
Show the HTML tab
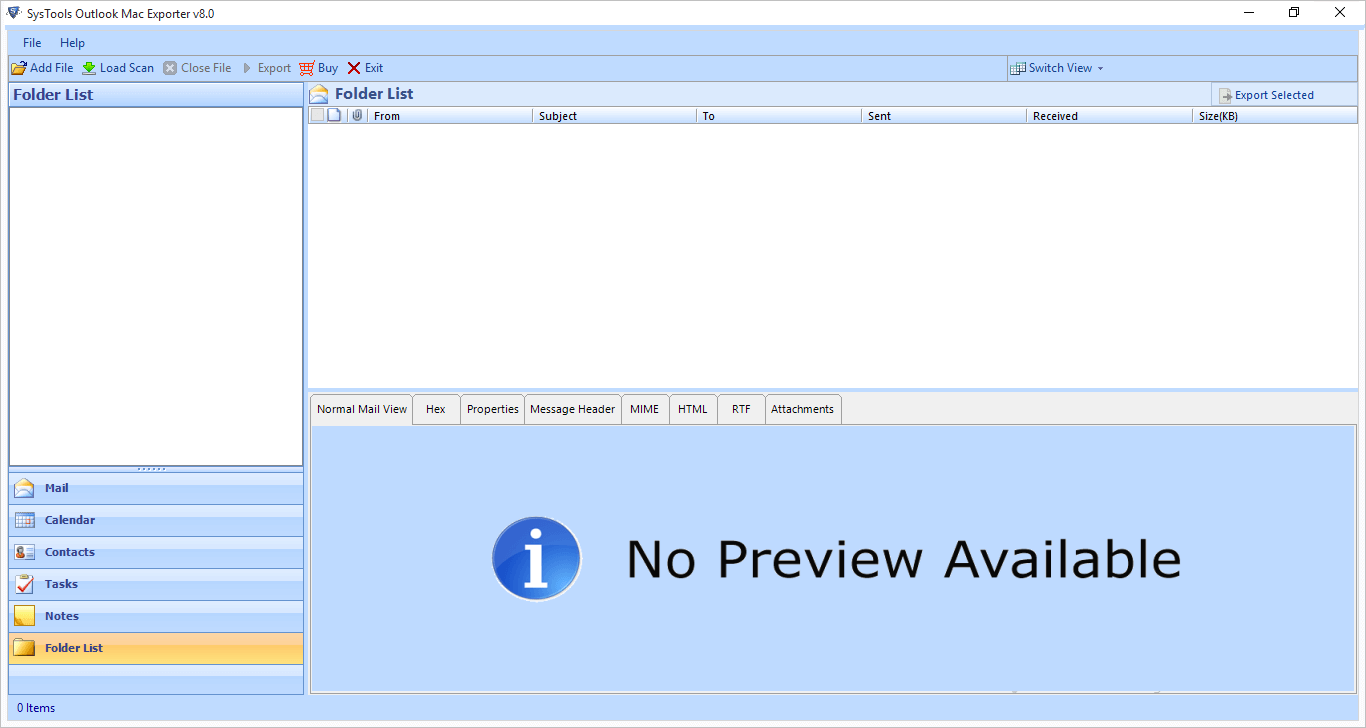coord(693,409)
